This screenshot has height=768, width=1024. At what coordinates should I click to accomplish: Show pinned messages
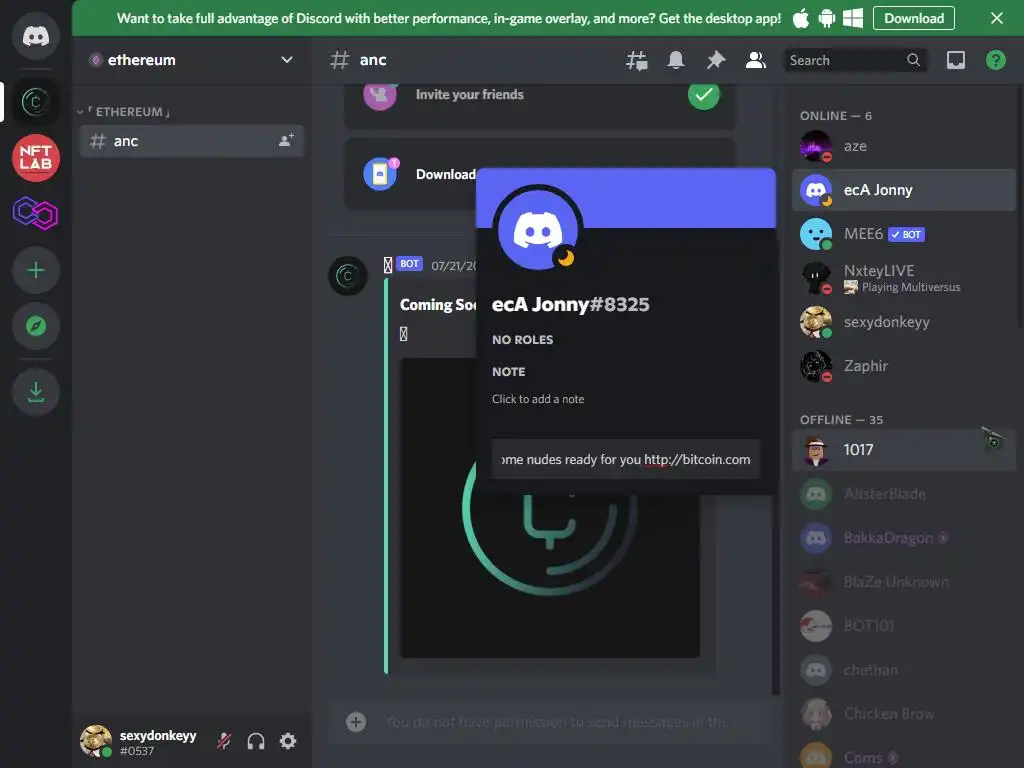[716, 60]
